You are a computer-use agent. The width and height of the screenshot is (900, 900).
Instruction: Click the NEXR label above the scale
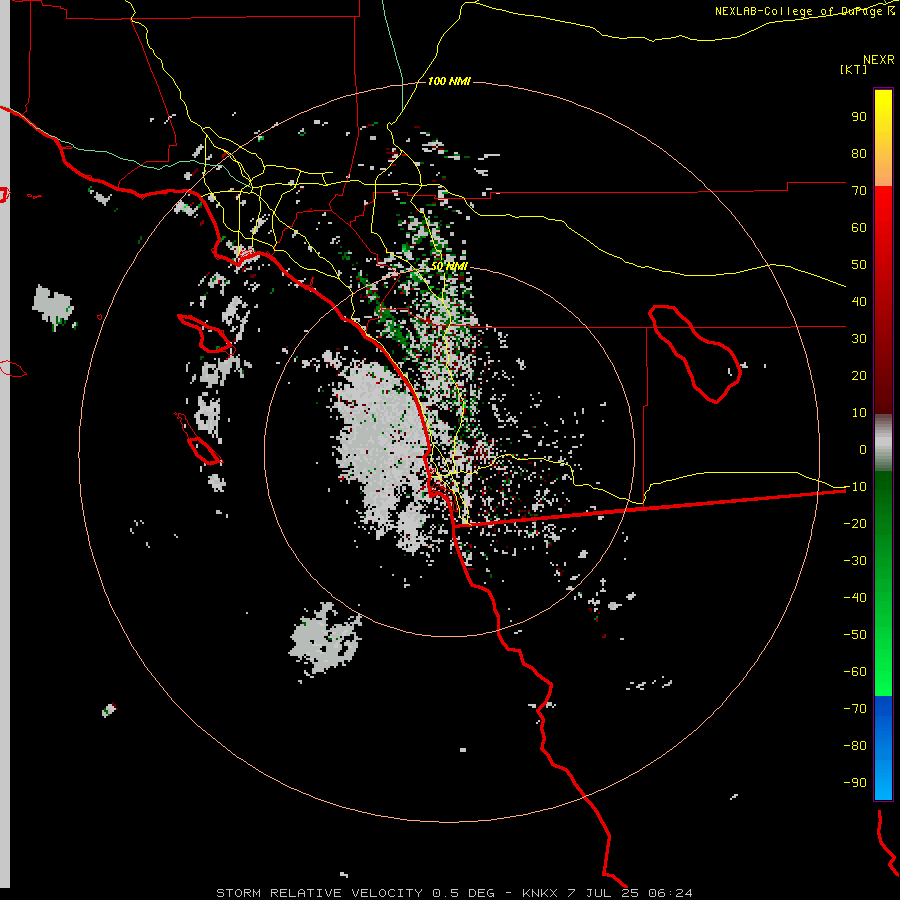878,60
